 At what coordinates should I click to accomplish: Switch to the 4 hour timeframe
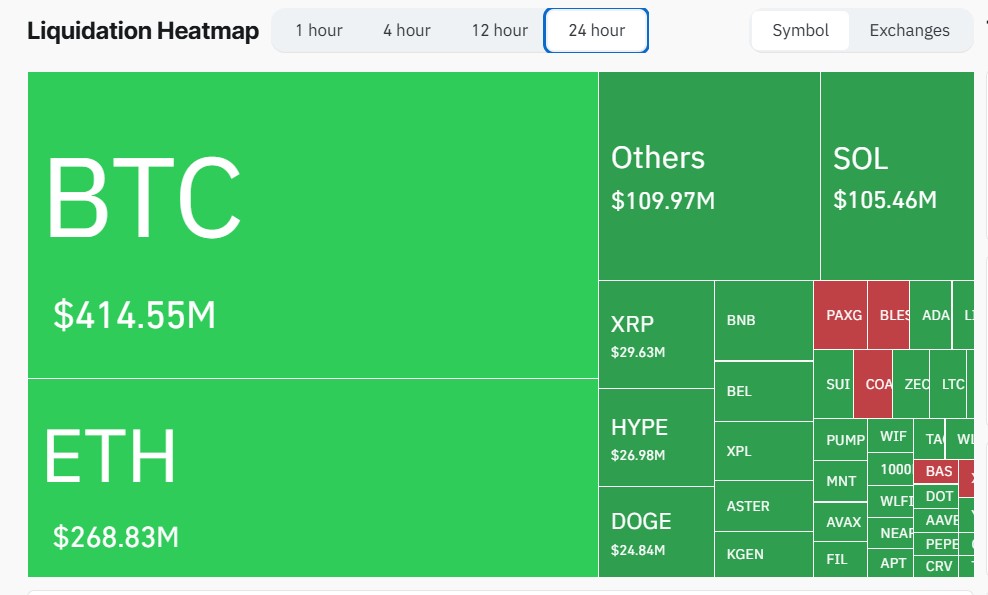(406, 30)
